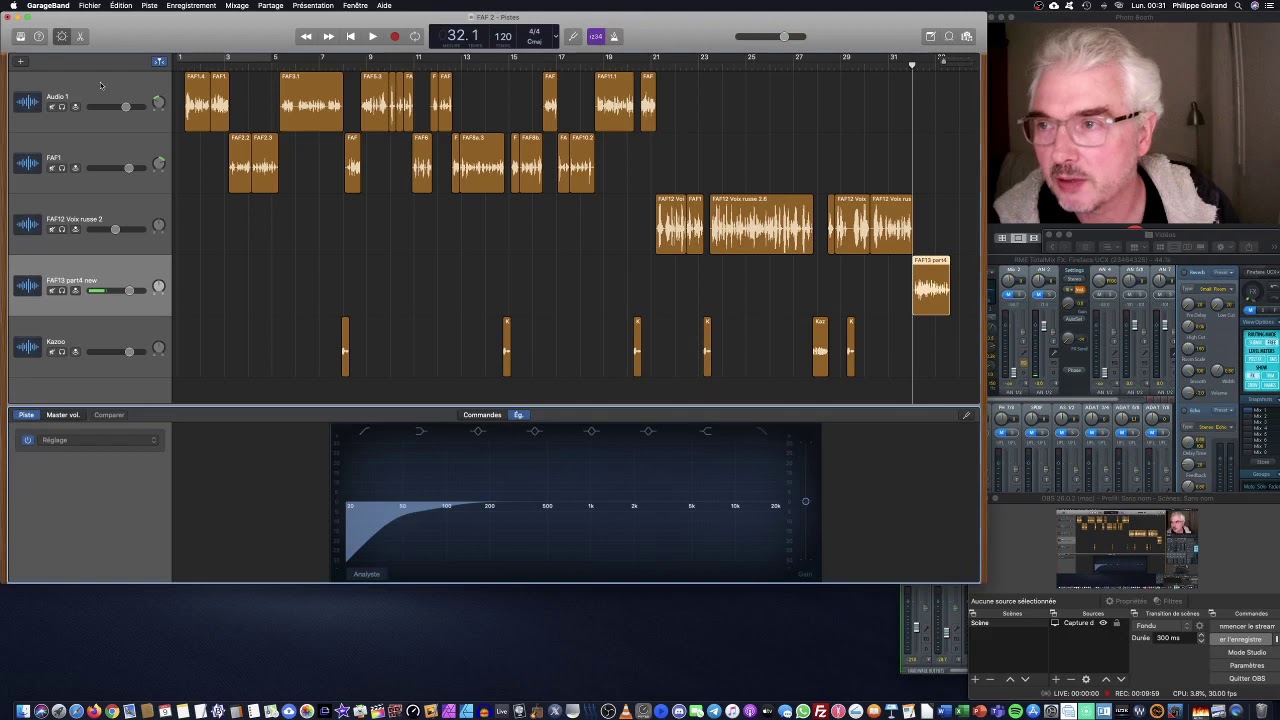Screen dimensions: 1280x720
Task: Switch to the Piste tab
Action: click(x=27, y=415)
